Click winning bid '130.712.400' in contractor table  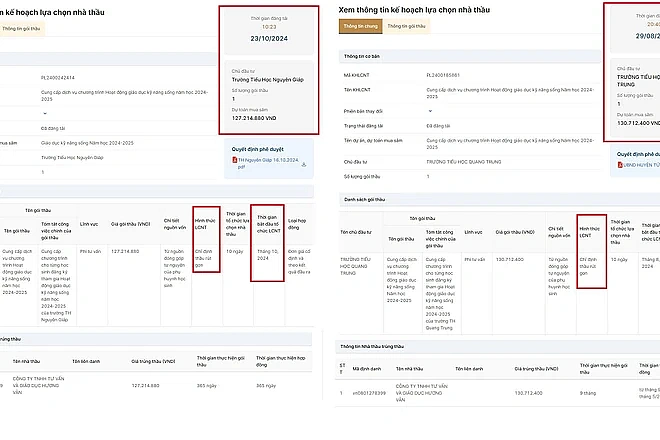click(529, 393)
